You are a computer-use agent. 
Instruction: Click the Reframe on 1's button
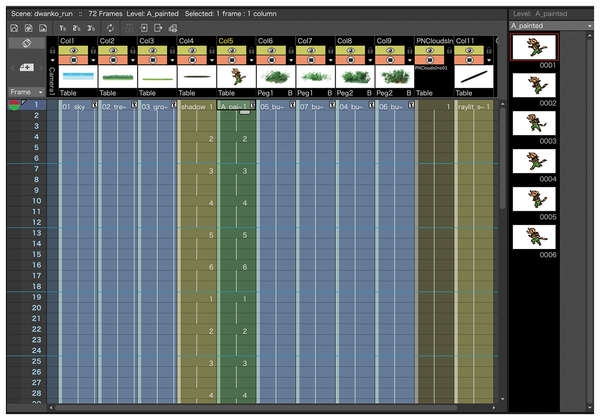63,27
